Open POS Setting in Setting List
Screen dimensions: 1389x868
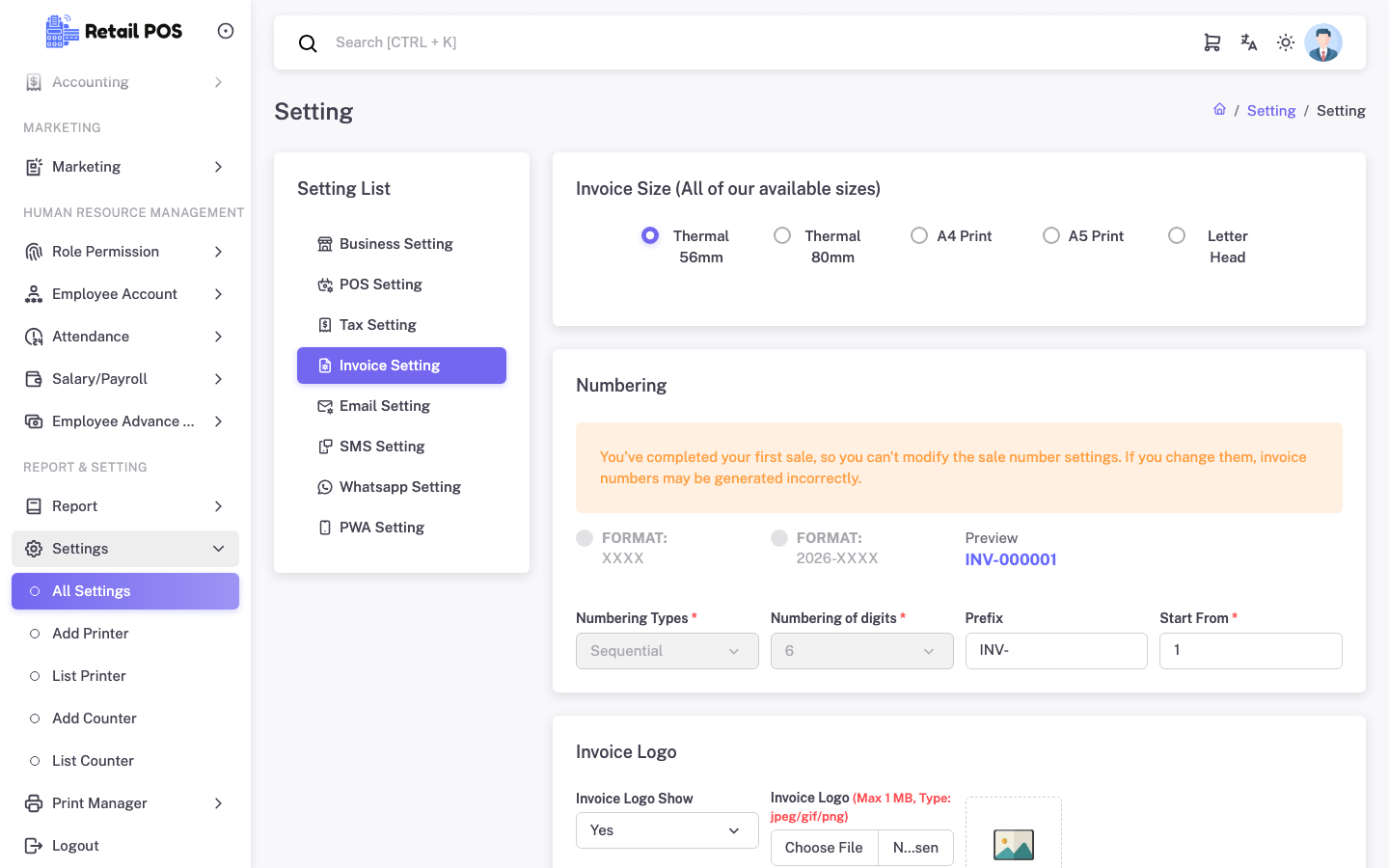401,285
